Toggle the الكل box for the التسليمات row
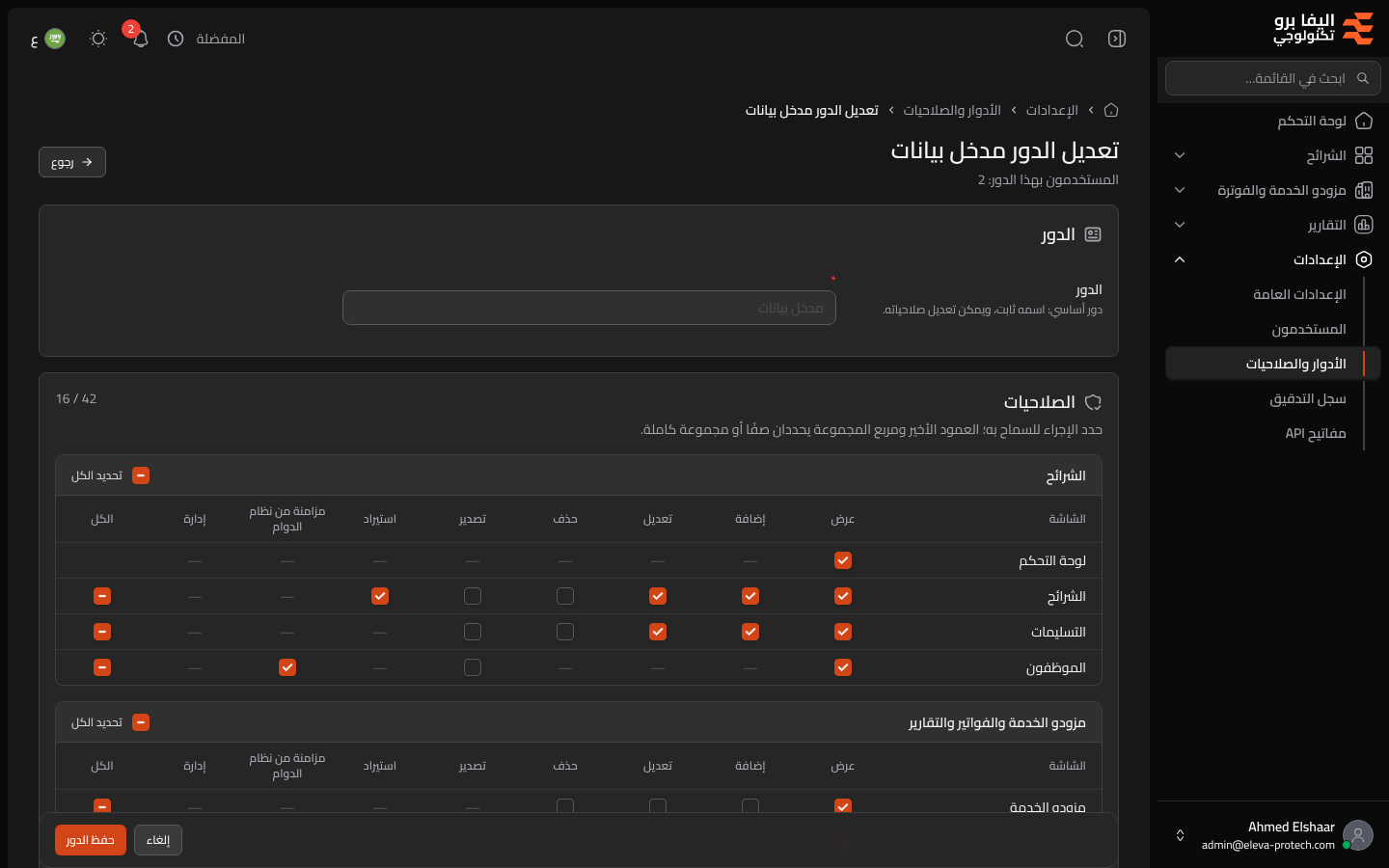Image resolution: width=1389 pixels, height=868 pixels. 102,632
